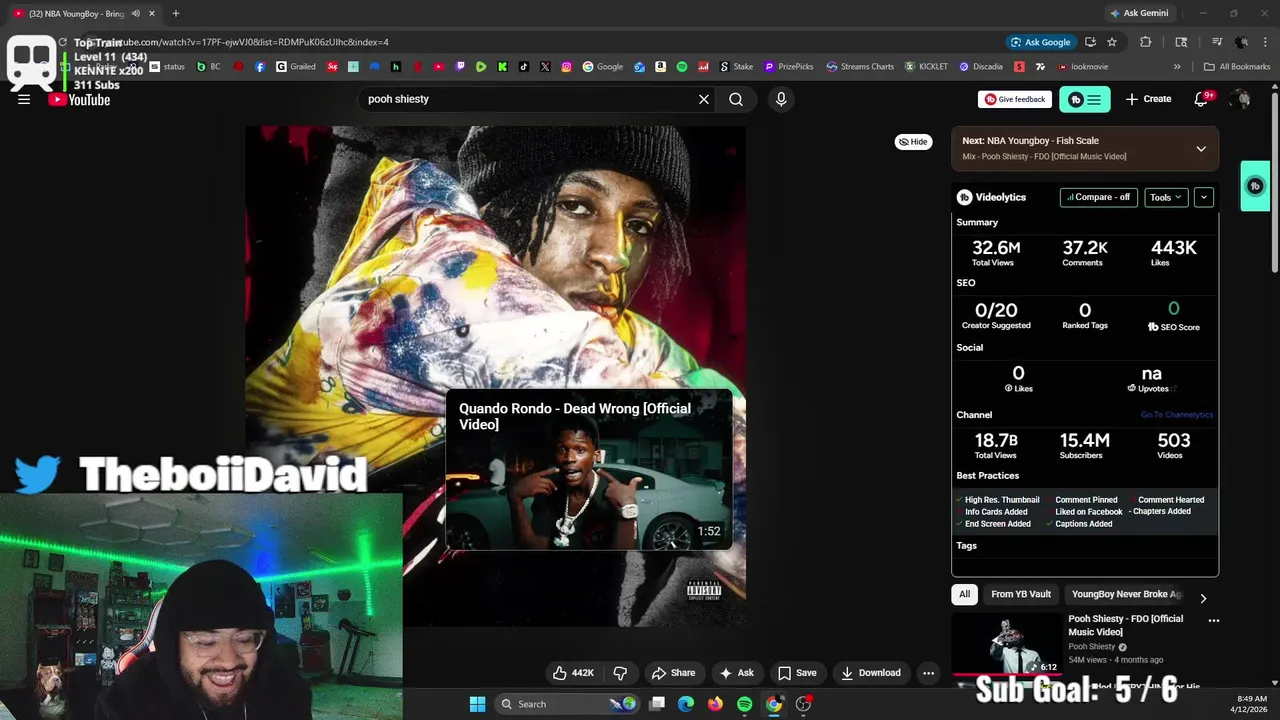This screenshot has height=720, width=1280.
Task: Open Quando Rondo Dead Wrong suggested video card
Action: 589,471
